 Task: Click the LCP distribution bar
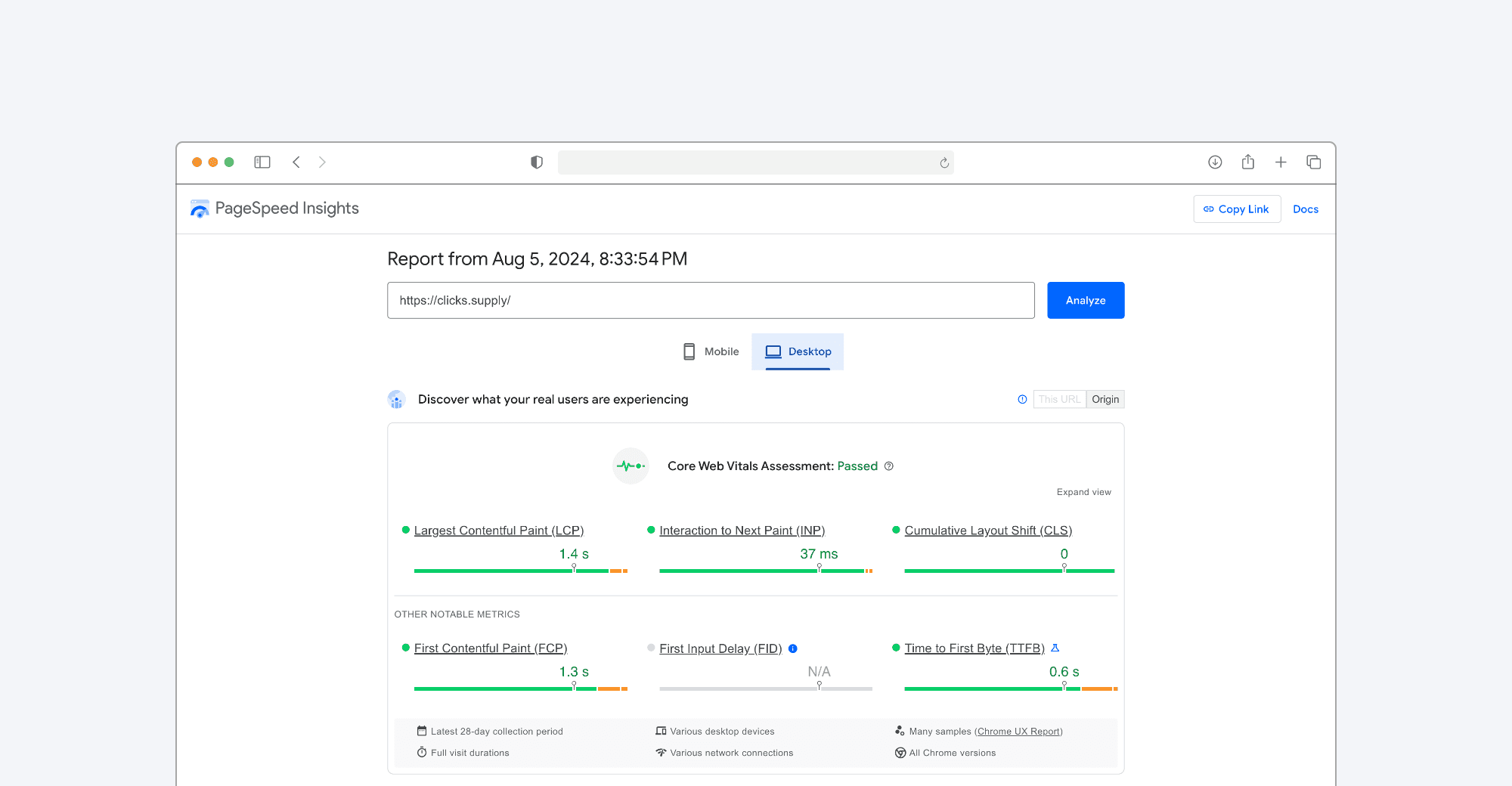pyautogui.click(x=521, y=571)
